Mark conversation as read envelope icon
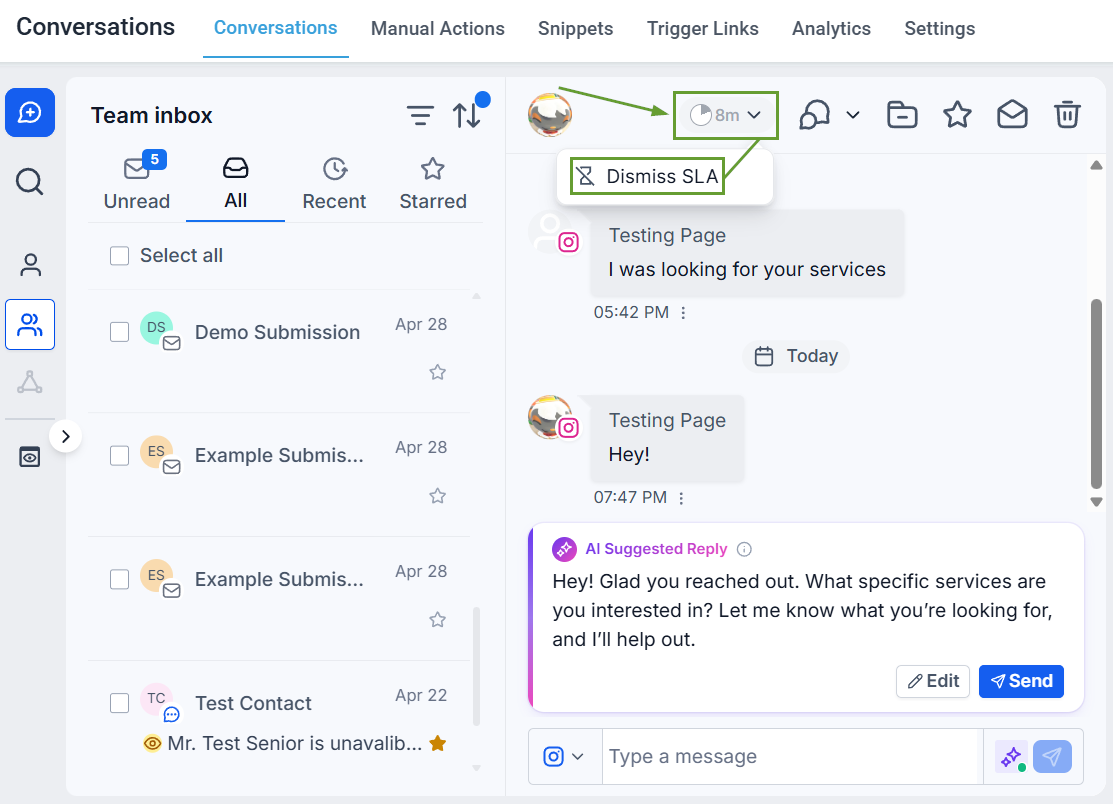1113x804 pixels. coord(1011,114)
